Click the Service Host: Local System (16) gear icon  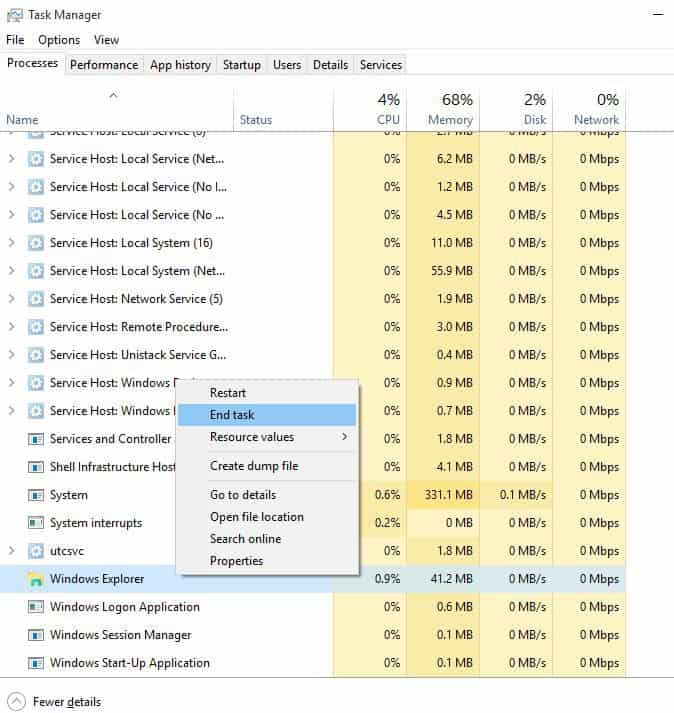pyautogui.click(x=35, y=243)
